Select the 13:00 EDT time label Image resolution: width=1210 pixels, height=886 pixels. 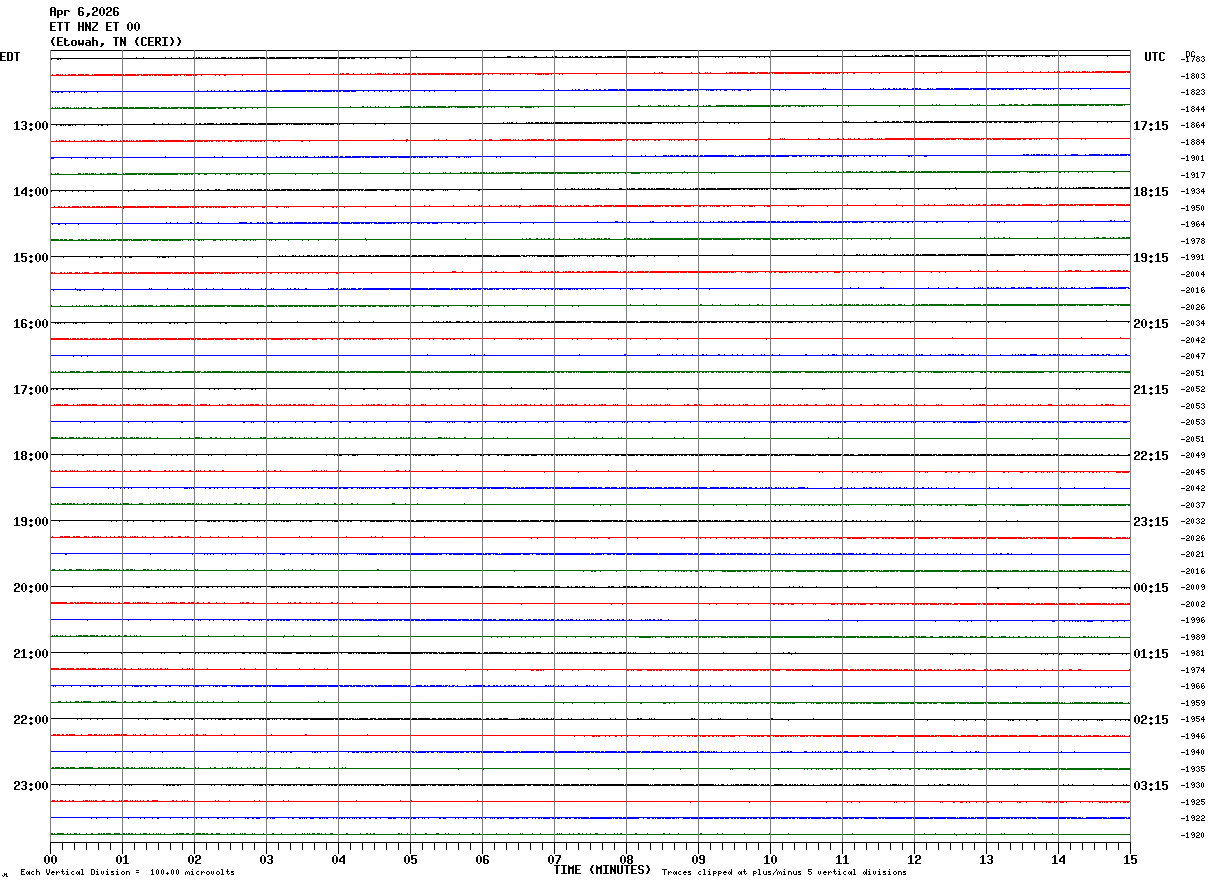tap(31, 126)
